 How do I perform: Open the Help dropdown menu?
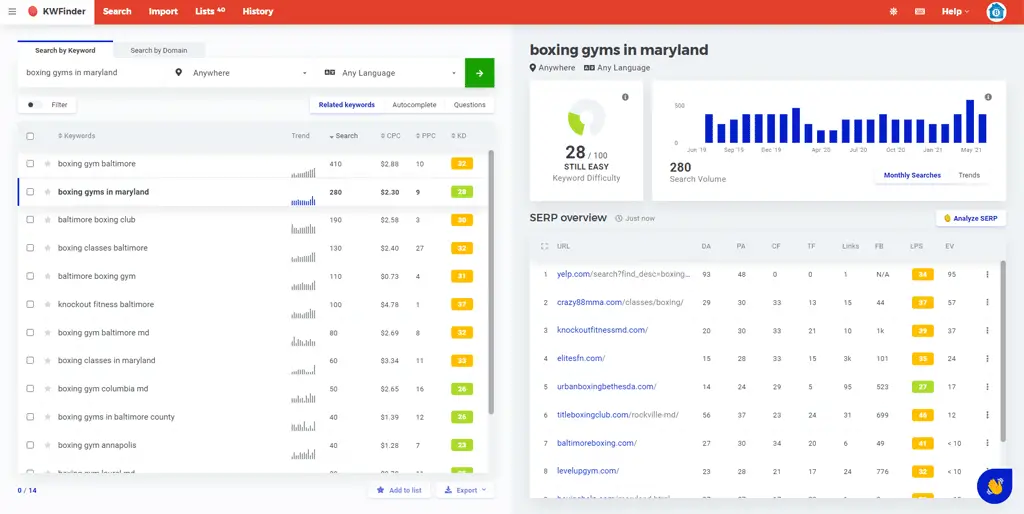(955, 12)
